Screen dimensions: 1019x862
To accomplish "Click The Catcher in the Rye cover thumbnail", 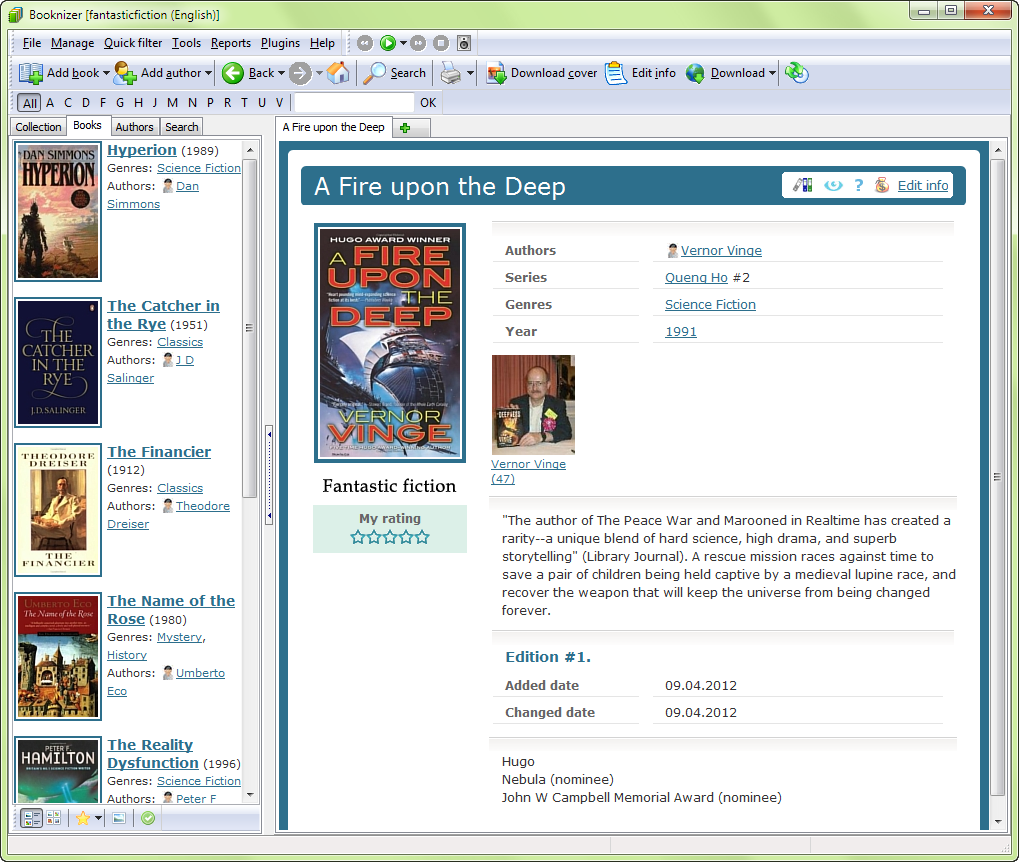I will (x=58, y=363).
